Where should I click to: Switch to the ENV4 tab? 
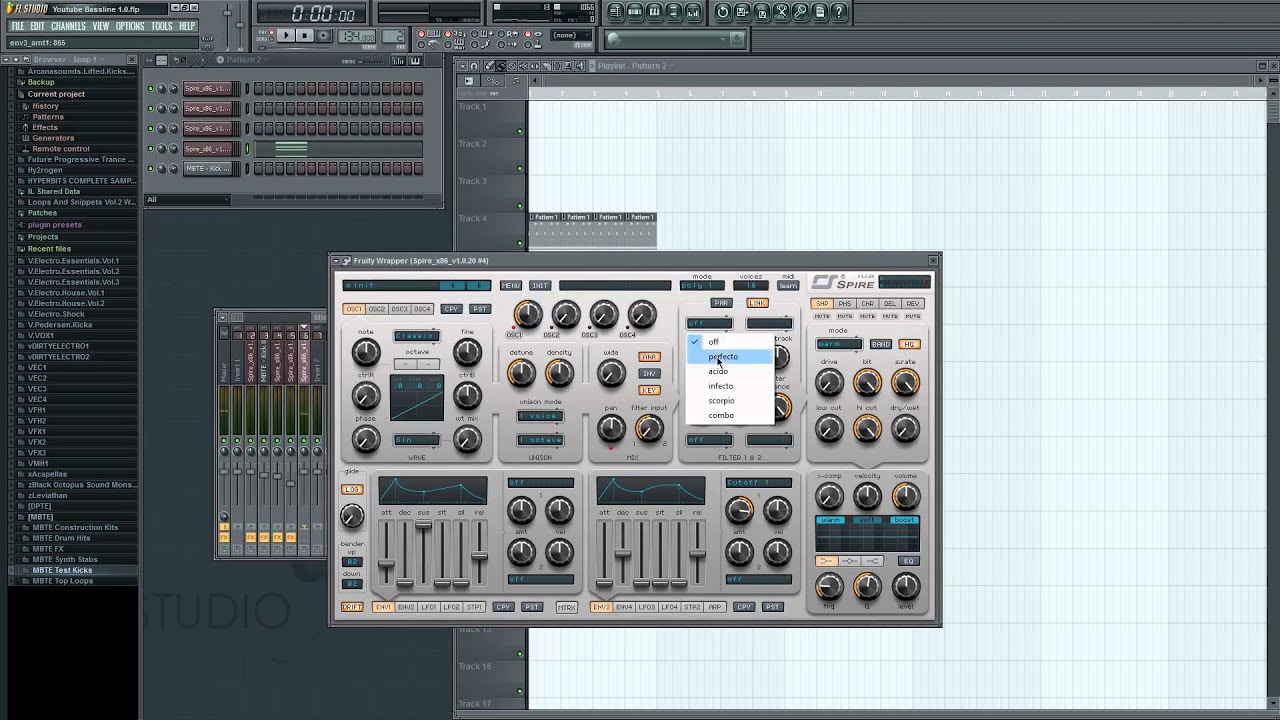(x=624, y=607)
